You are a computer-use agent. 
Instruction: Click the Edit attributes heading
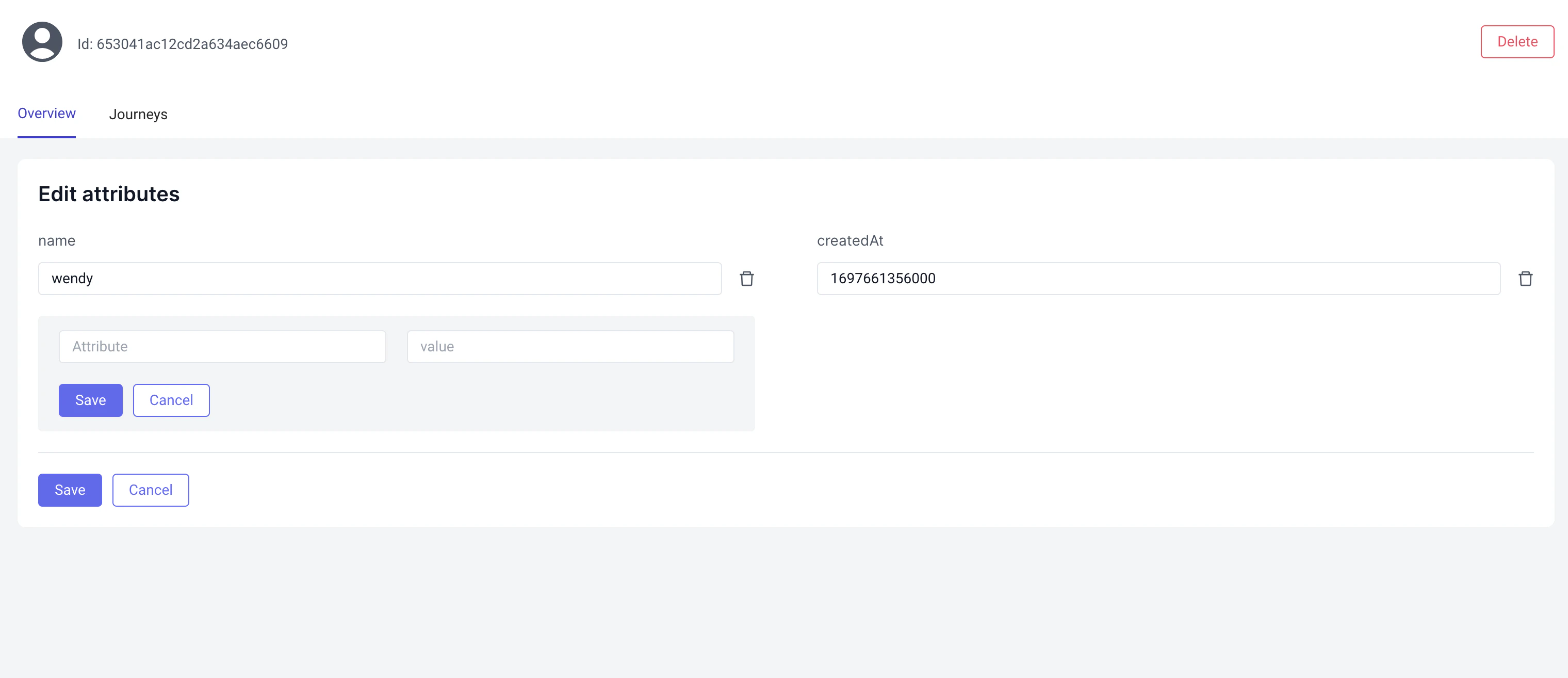point(109,193)
